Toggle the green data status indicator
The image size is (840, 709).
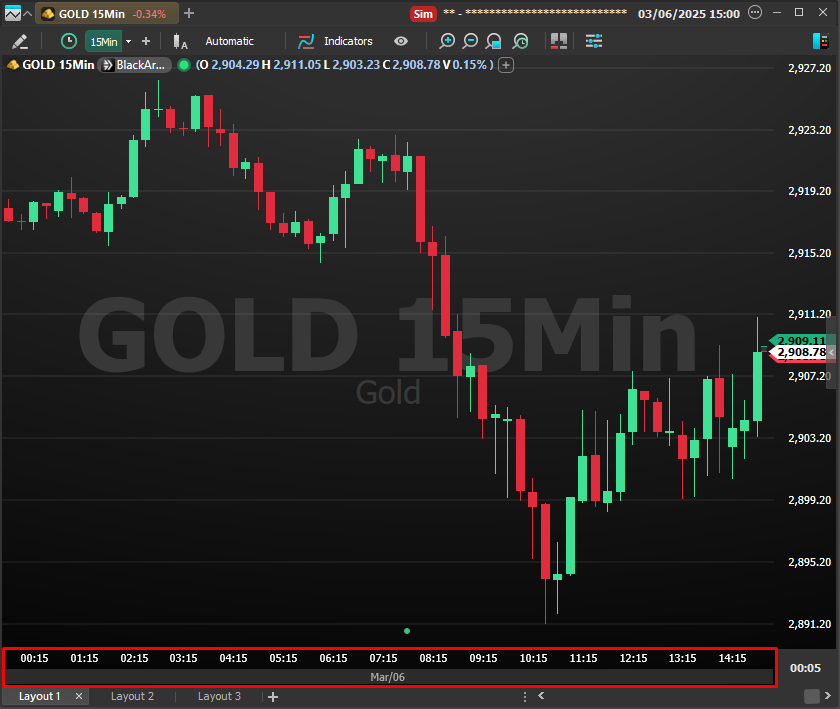183,65
